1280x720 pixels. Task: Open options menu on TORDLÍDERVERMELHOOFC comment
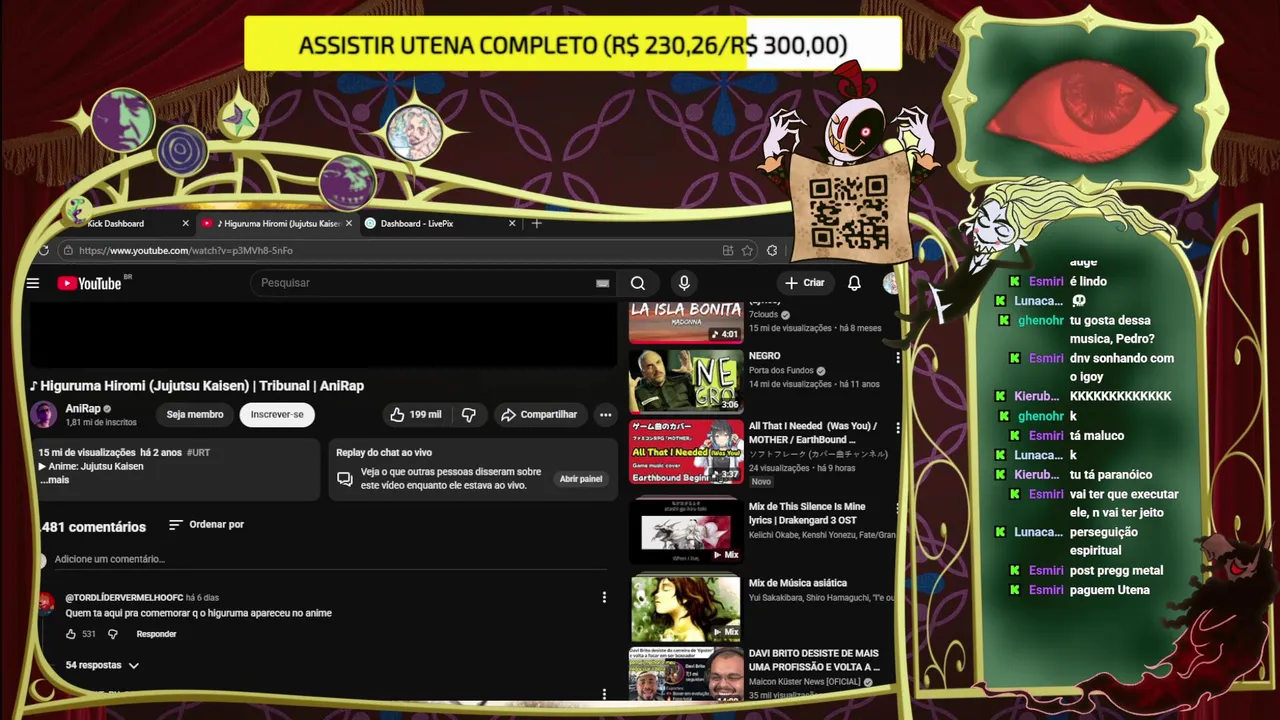tap(604, 597)
